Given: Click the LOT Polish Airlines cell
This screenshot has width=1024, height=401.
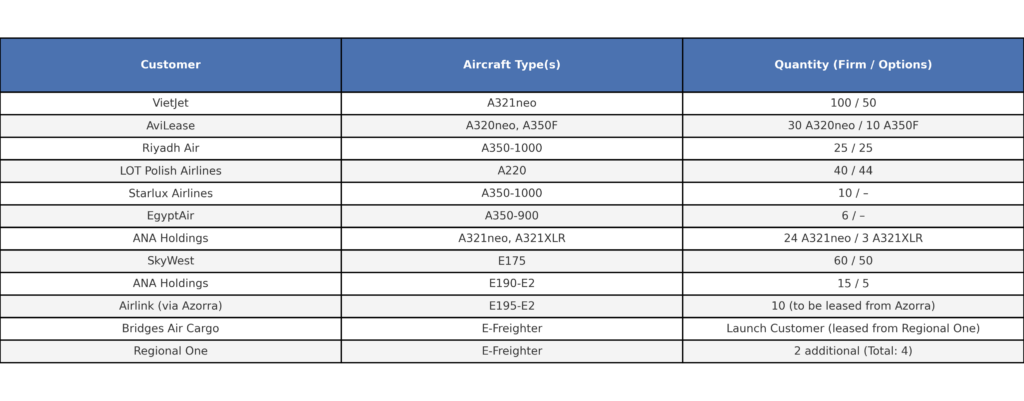Looking at the screenshot, I should click(x=170, y=171).
